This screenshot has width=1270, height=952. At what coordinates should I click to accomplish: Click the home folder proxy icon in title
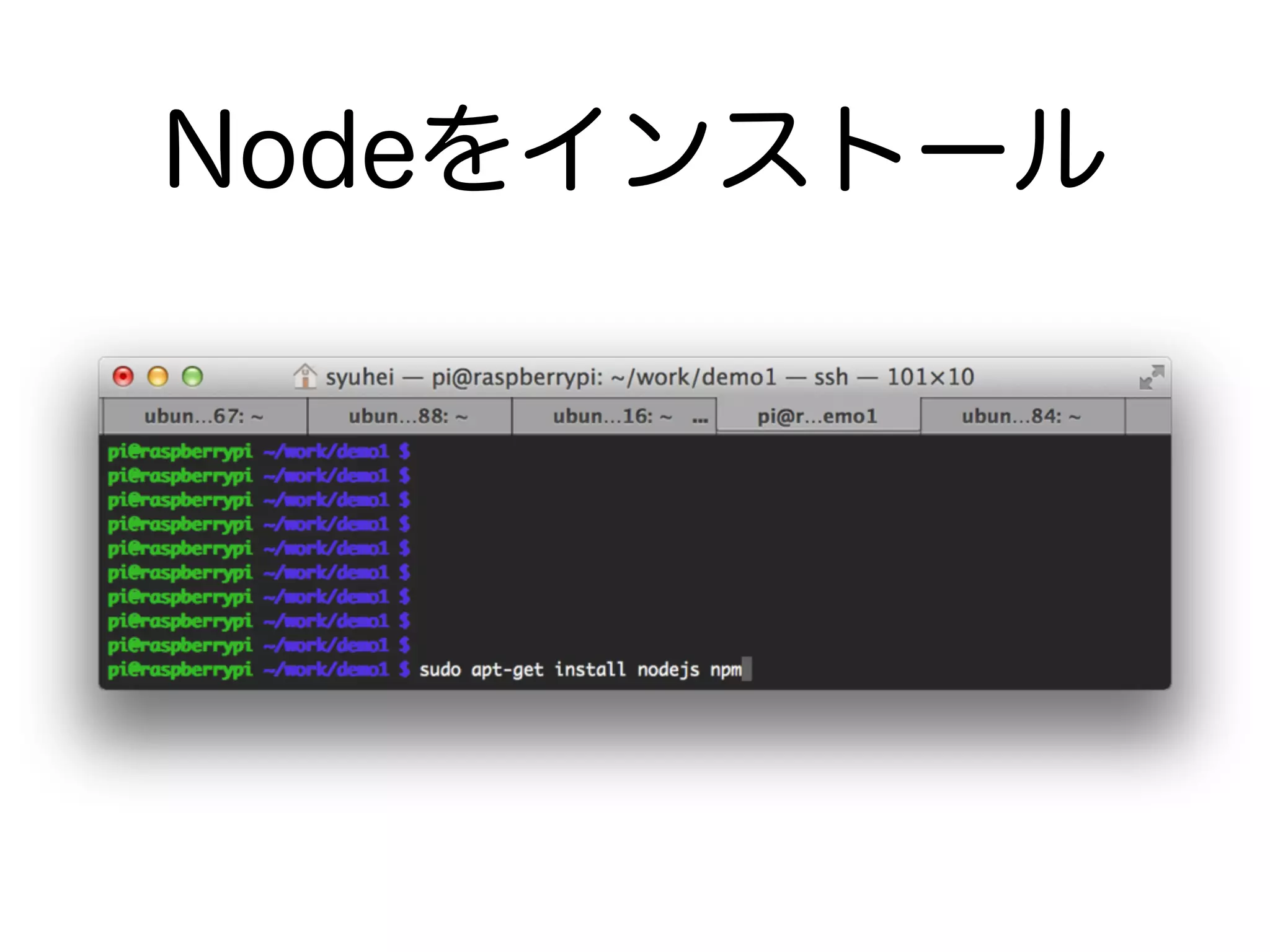point(304,376)
